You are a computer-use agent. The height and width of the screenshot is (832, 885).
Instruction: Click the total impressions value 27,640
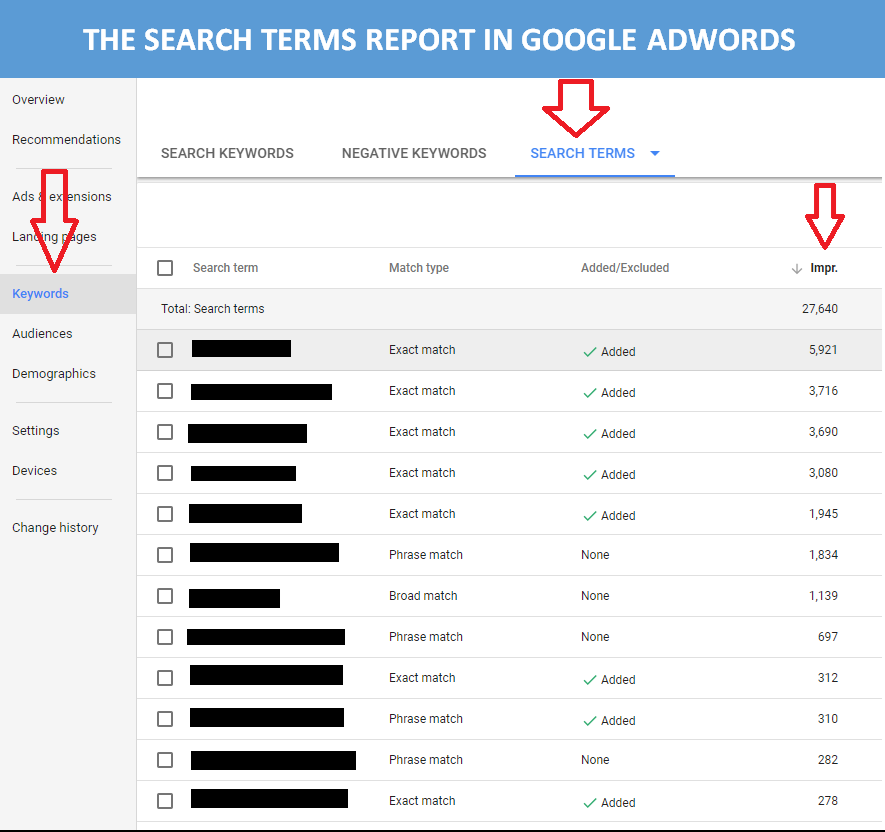(x=820, y=309)
